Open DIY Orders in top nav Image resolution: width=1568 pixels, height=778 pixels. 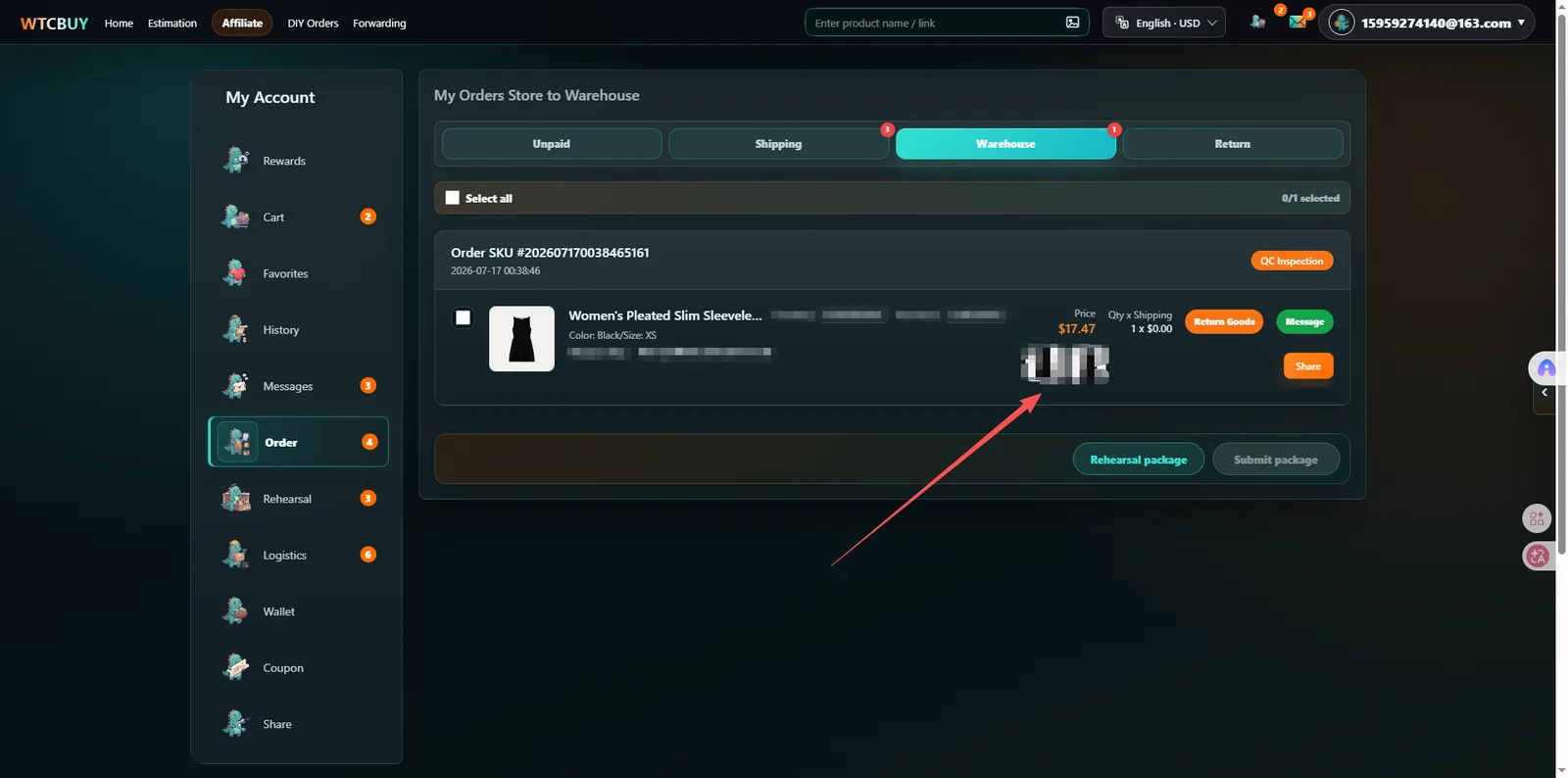pos(313,24)
